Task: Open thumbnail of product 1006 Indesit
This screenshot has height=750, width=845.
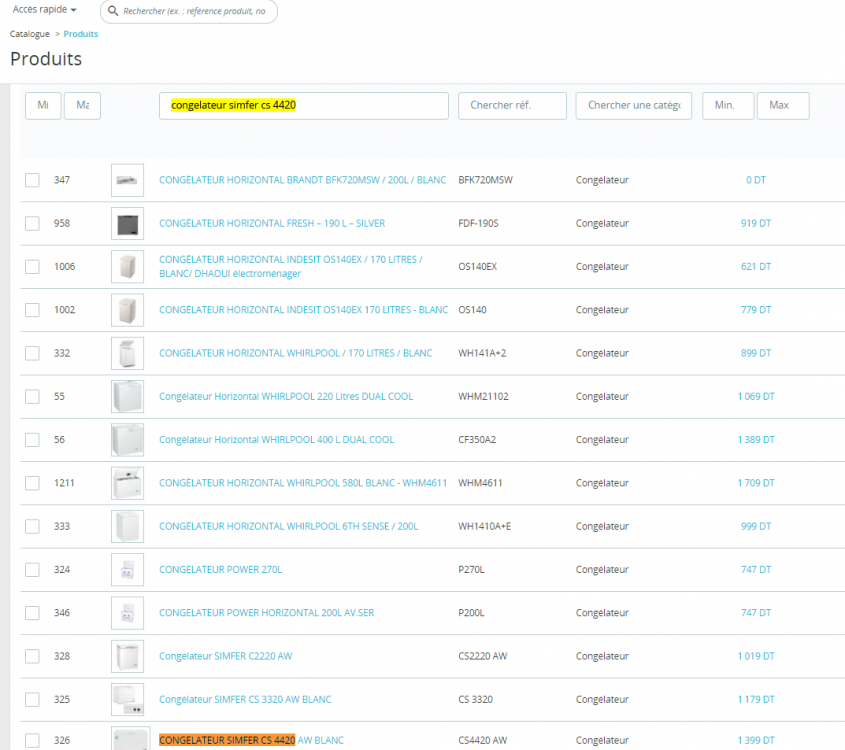Action: pos(127,267)
